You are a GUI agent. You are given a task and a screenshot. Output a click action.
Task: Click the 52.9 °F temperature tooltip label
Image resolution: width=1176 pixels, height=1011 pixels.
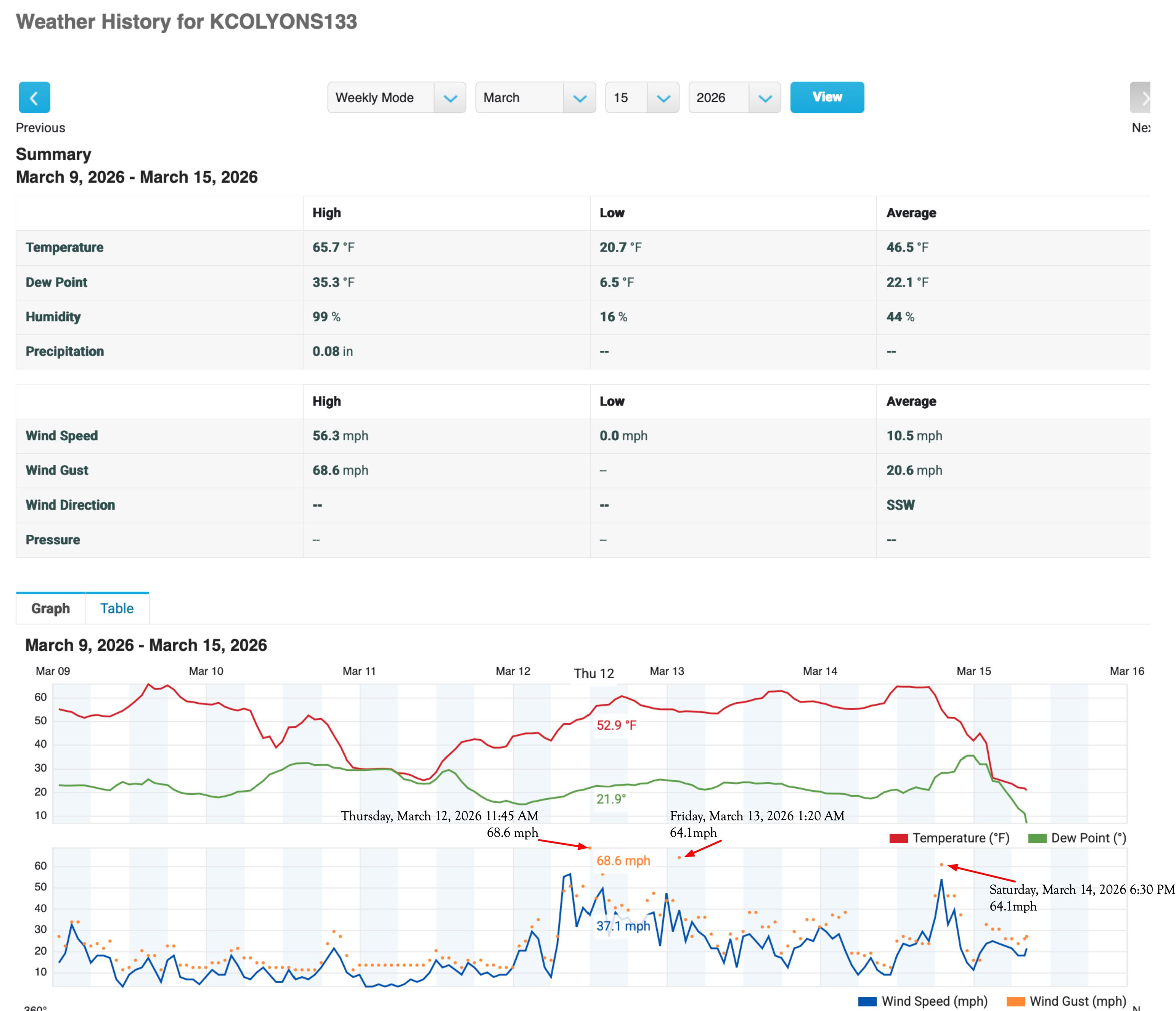click(x=617, y=725)
